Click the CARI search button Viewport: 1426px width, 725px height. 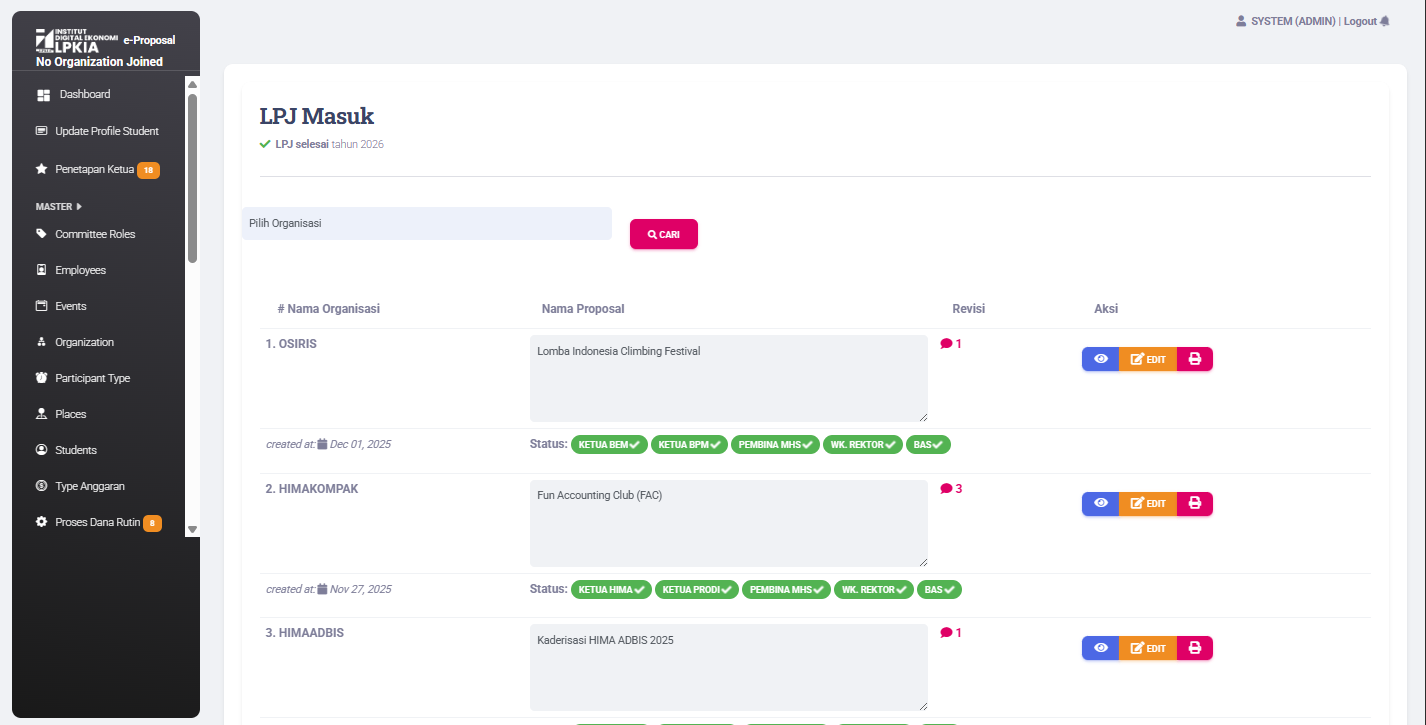(664, 234)
